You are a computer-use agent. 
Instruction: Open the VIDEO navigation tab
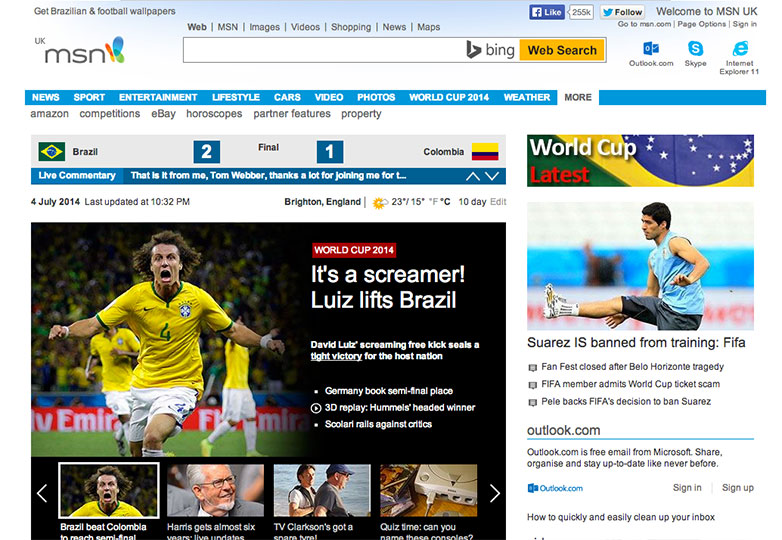[329, 97]
